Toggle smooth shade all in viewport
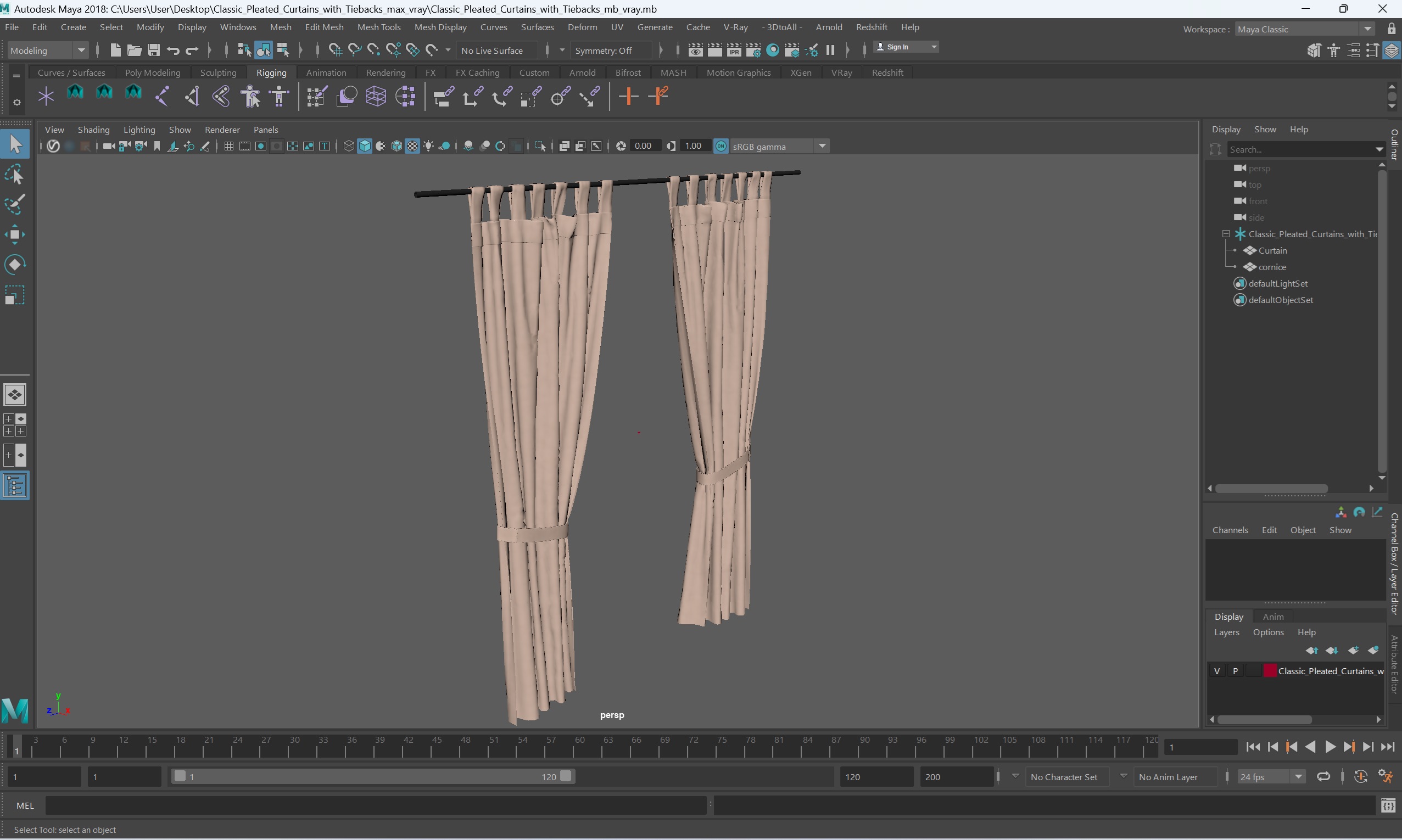 365,146
